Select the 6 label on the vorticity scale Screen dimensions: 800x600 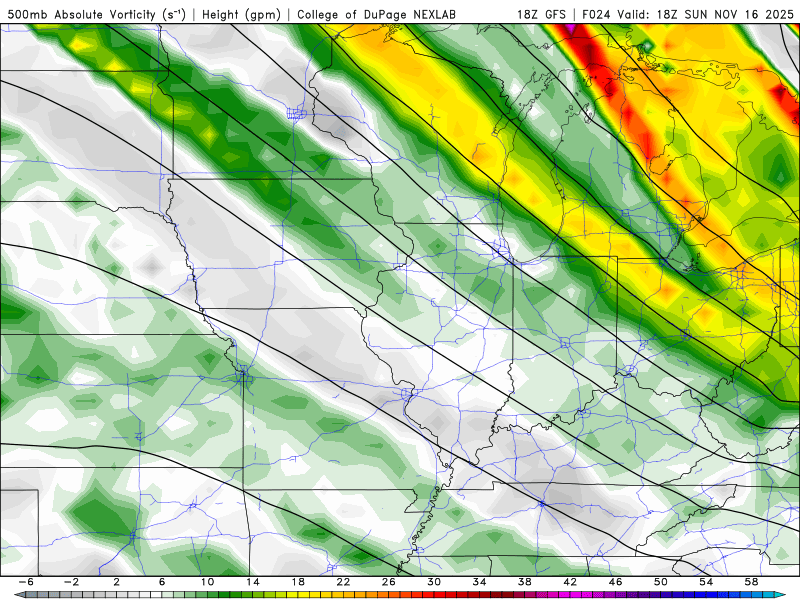coord(162,582)
